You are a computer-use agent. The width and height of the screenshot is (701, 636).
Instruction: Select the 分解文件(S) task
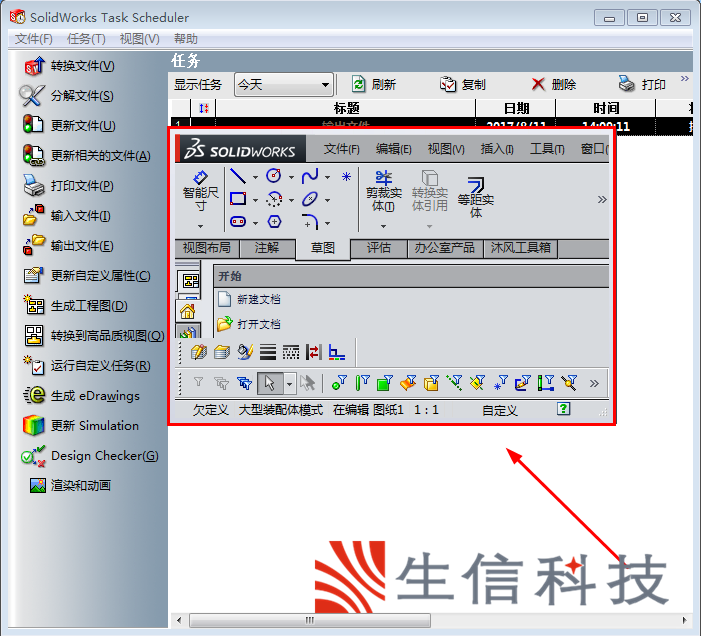click(x=67, y=96)
